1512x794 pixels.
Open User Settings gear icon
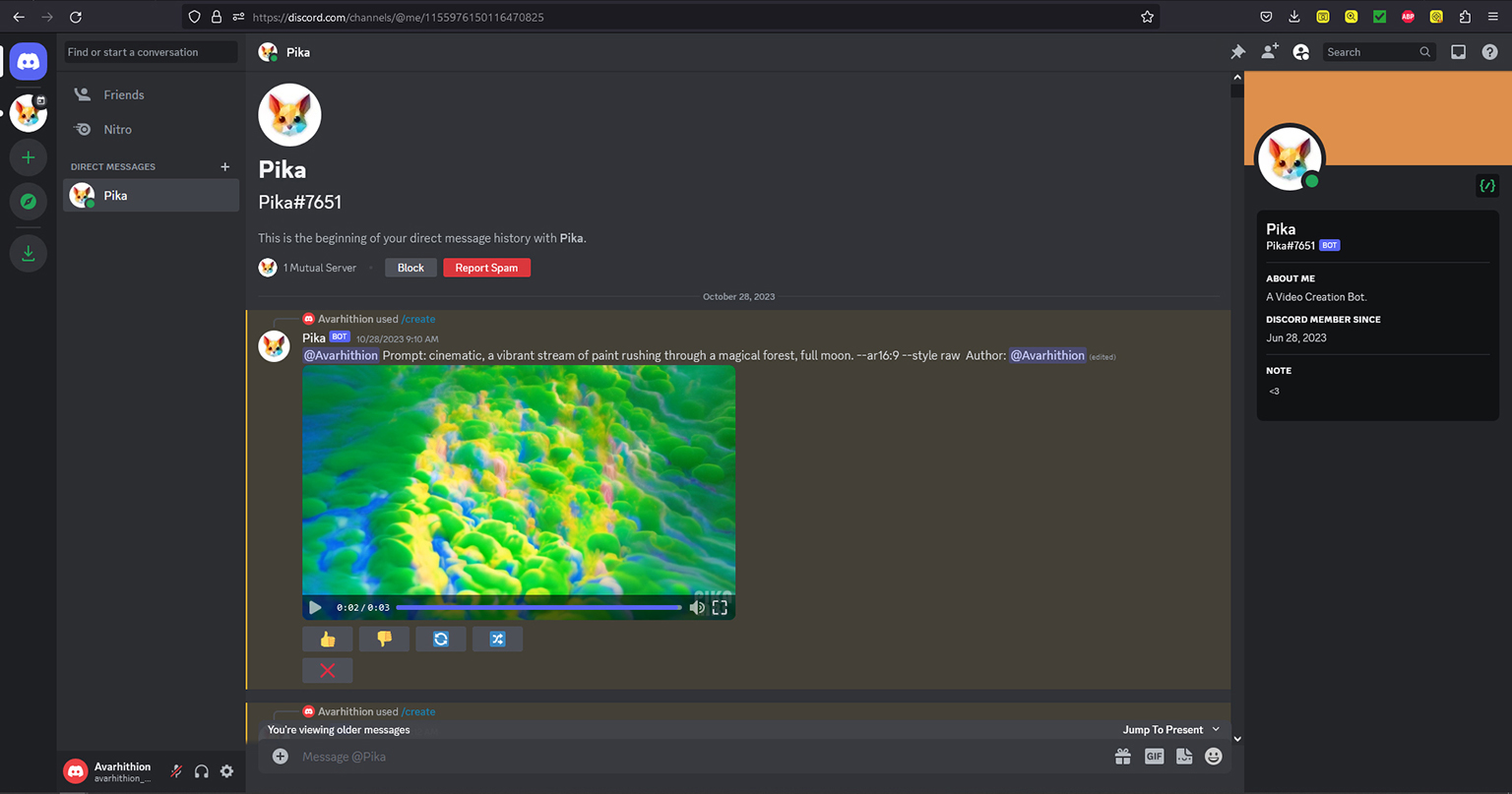pos(227,771)
